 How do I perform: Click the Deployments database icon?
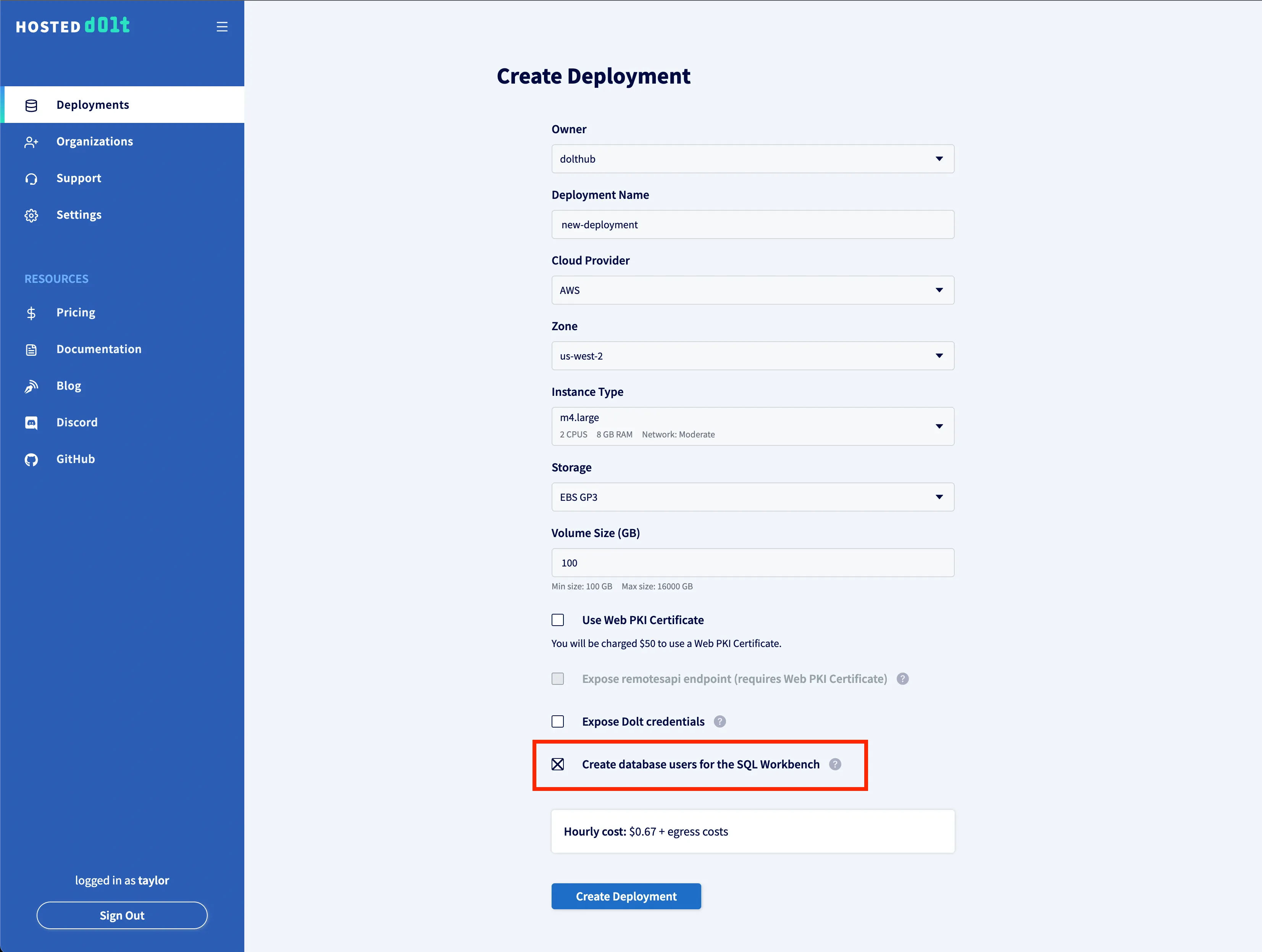tap(31, 105)
